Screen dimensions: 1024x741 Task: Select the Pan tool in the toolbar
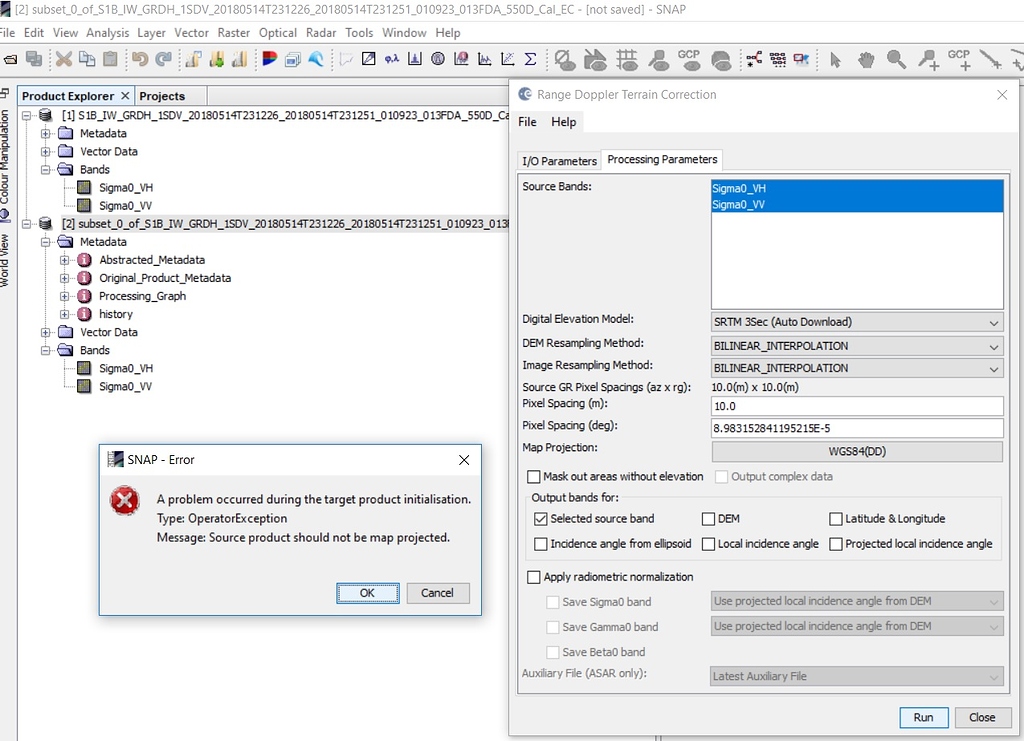click(866, 59)
